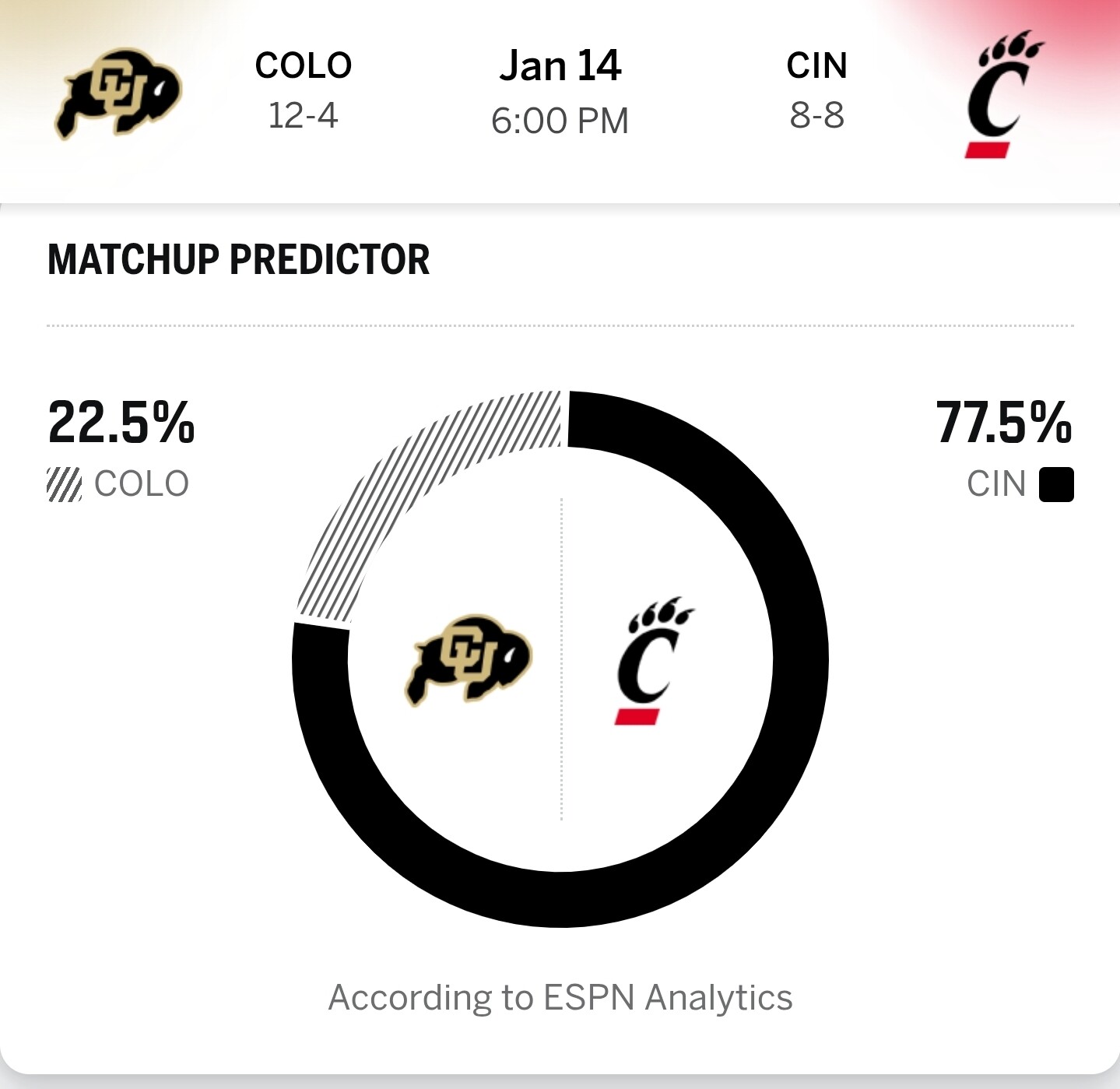
Task: Tap the CIN legend label
Action: point(996,484)
